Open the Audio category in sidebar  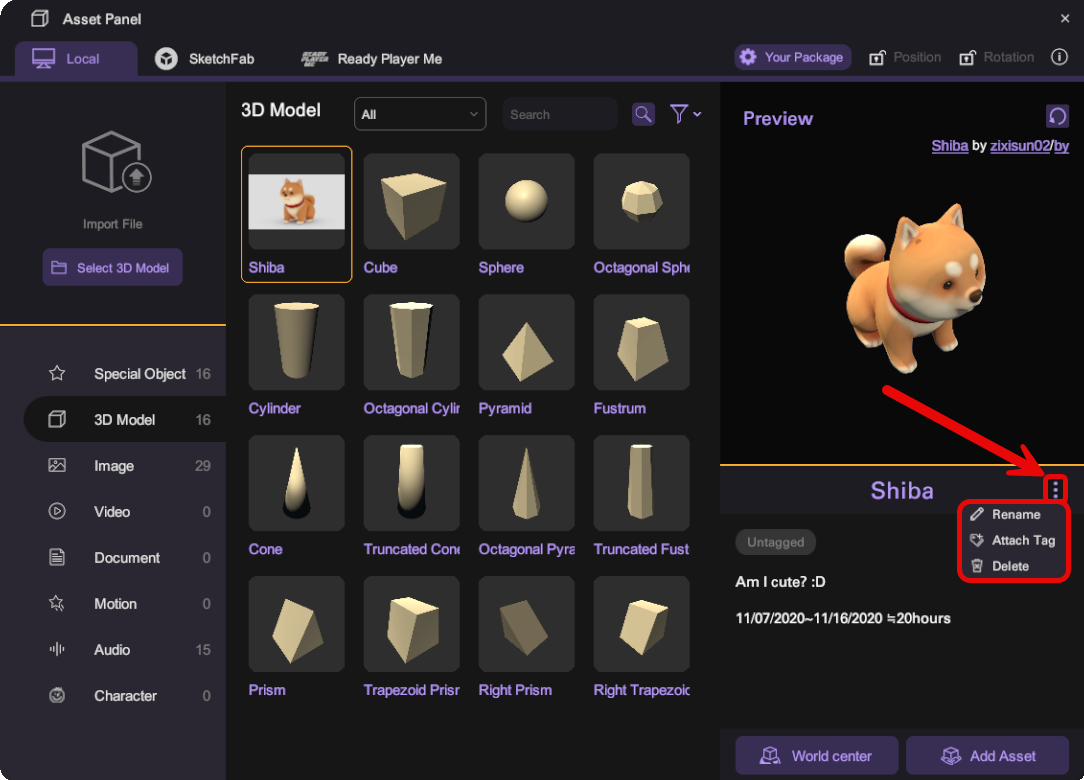click(x=112, y=650)
